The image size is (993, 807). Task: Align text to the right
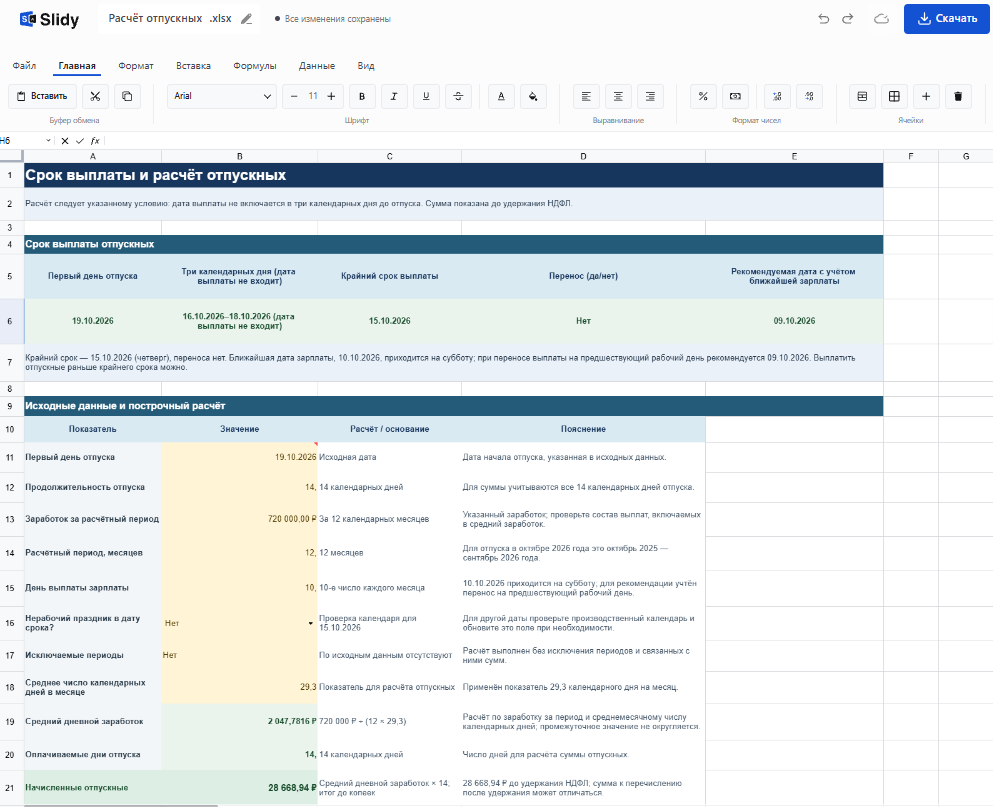pyautogui.click(x=650, y=96)
